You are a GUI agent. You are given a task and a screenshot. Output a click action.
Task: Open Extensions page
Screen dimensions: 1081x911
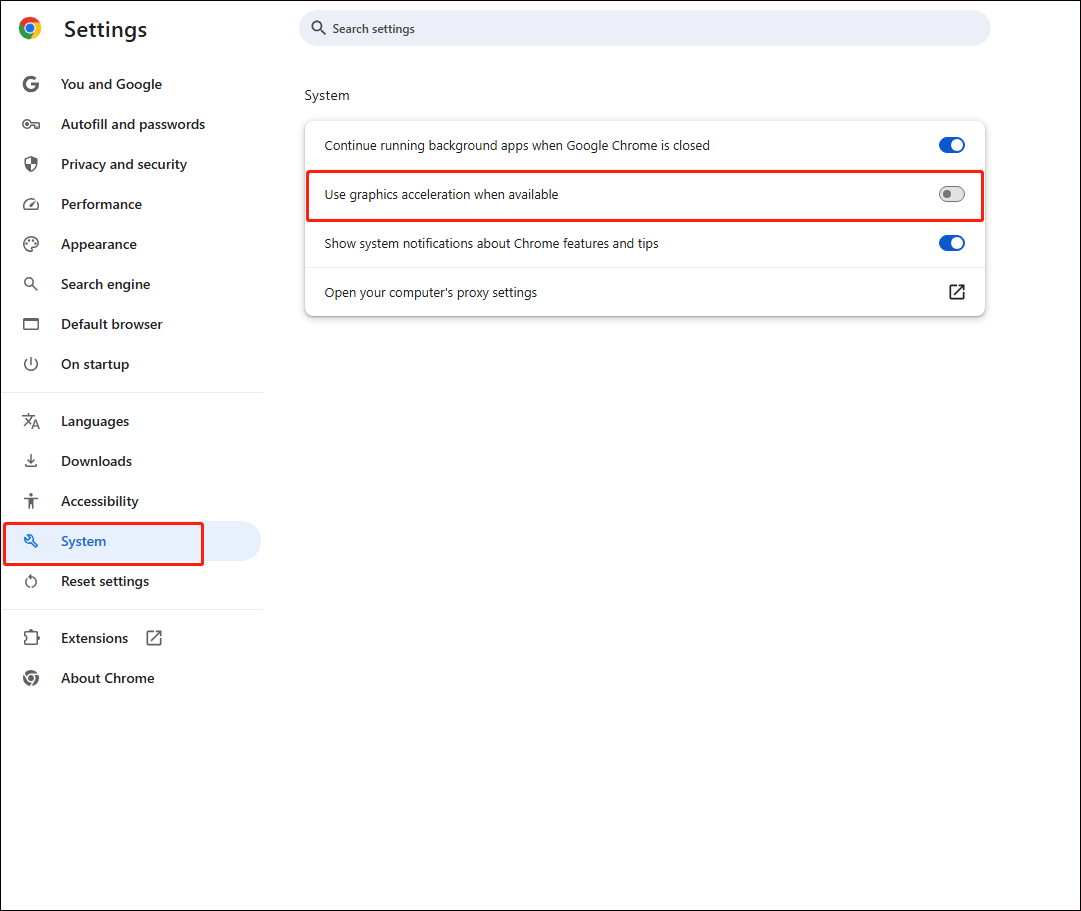[94, 638]
